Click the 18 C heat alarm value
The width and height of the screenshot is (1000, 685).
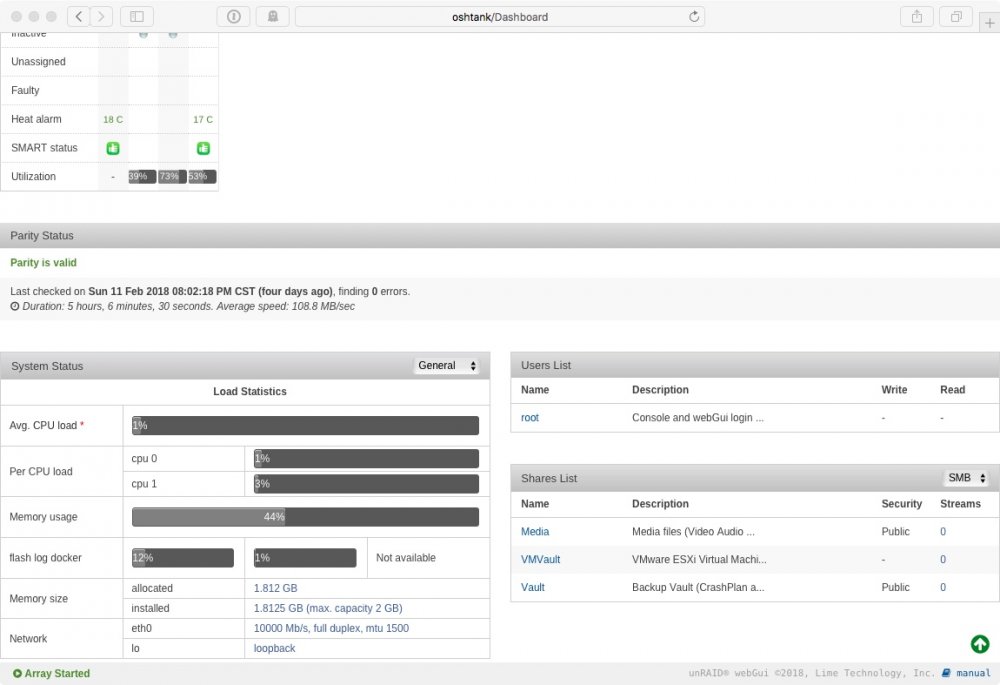click(113, 119)
